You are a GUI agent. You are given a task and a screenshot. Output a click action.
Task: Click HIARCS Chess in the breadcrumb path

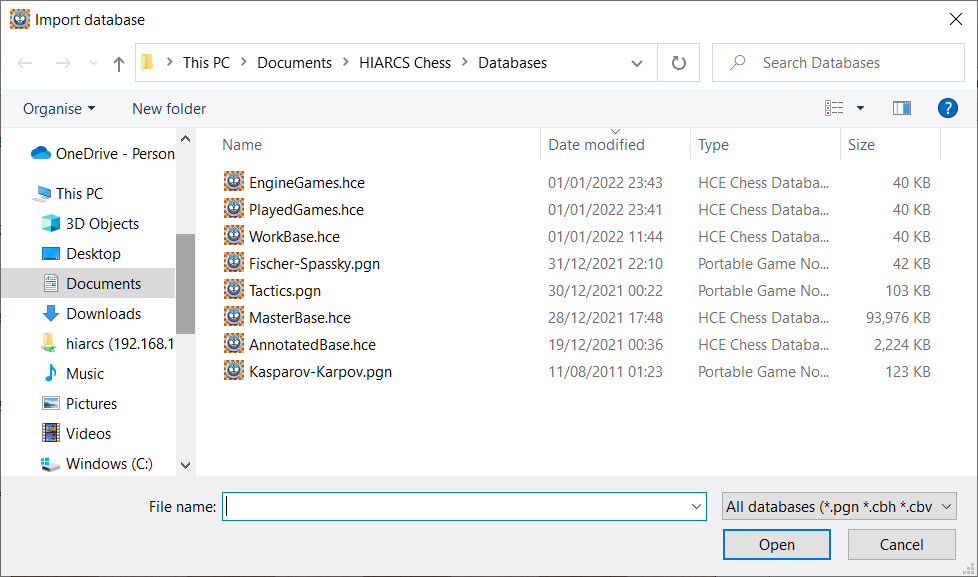405,63
